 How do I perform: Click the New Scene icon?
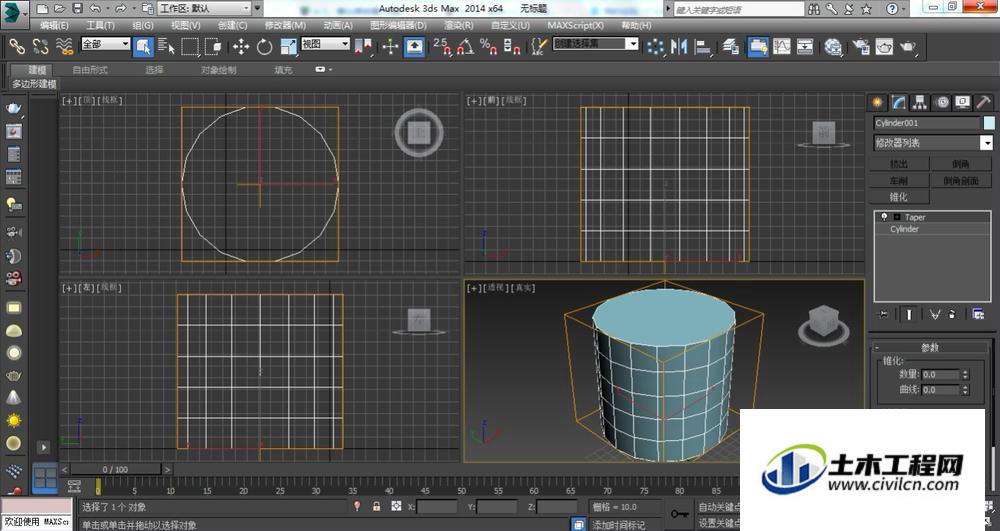pos(42,9)
